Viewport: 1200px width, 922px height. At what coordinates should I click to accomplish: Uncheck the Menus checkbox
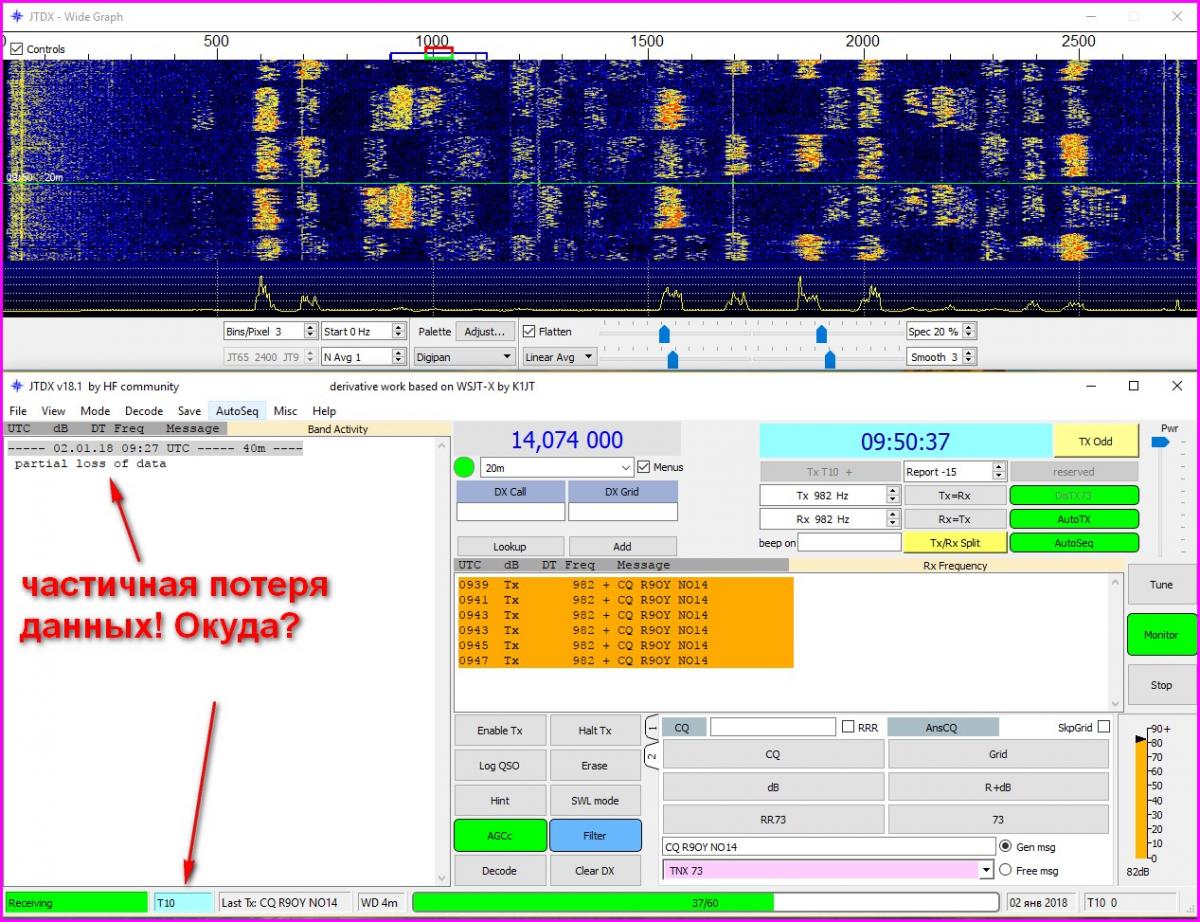[644, 467]
